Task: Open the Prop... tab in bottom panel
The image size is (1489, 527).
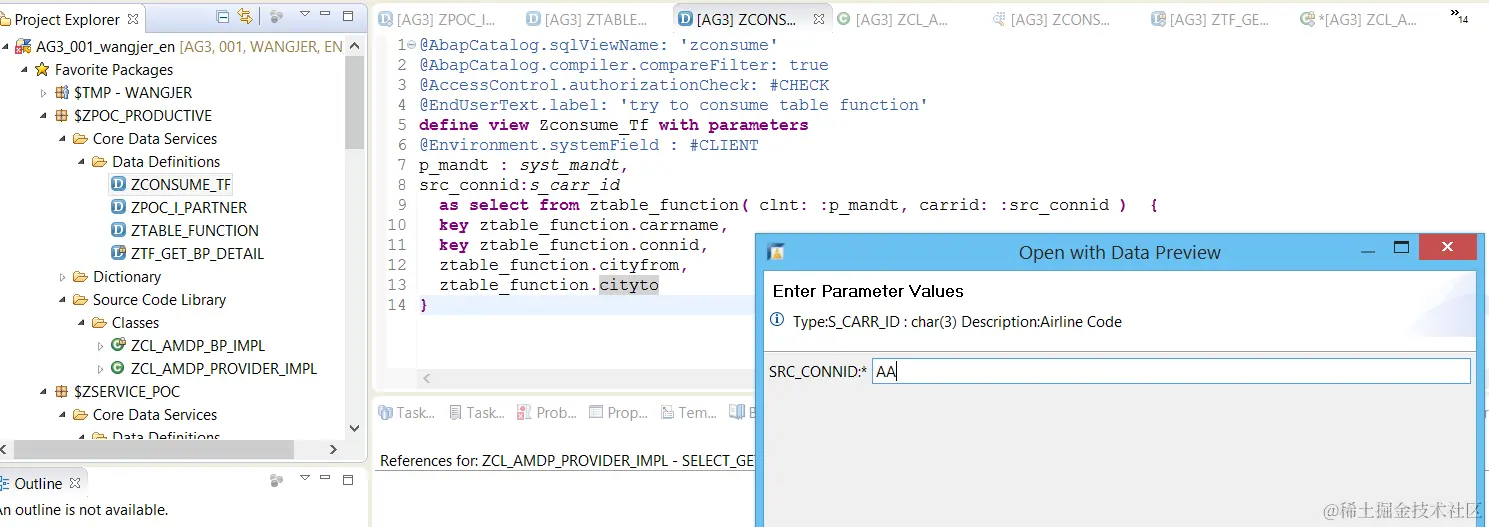Action: point(618,413)
